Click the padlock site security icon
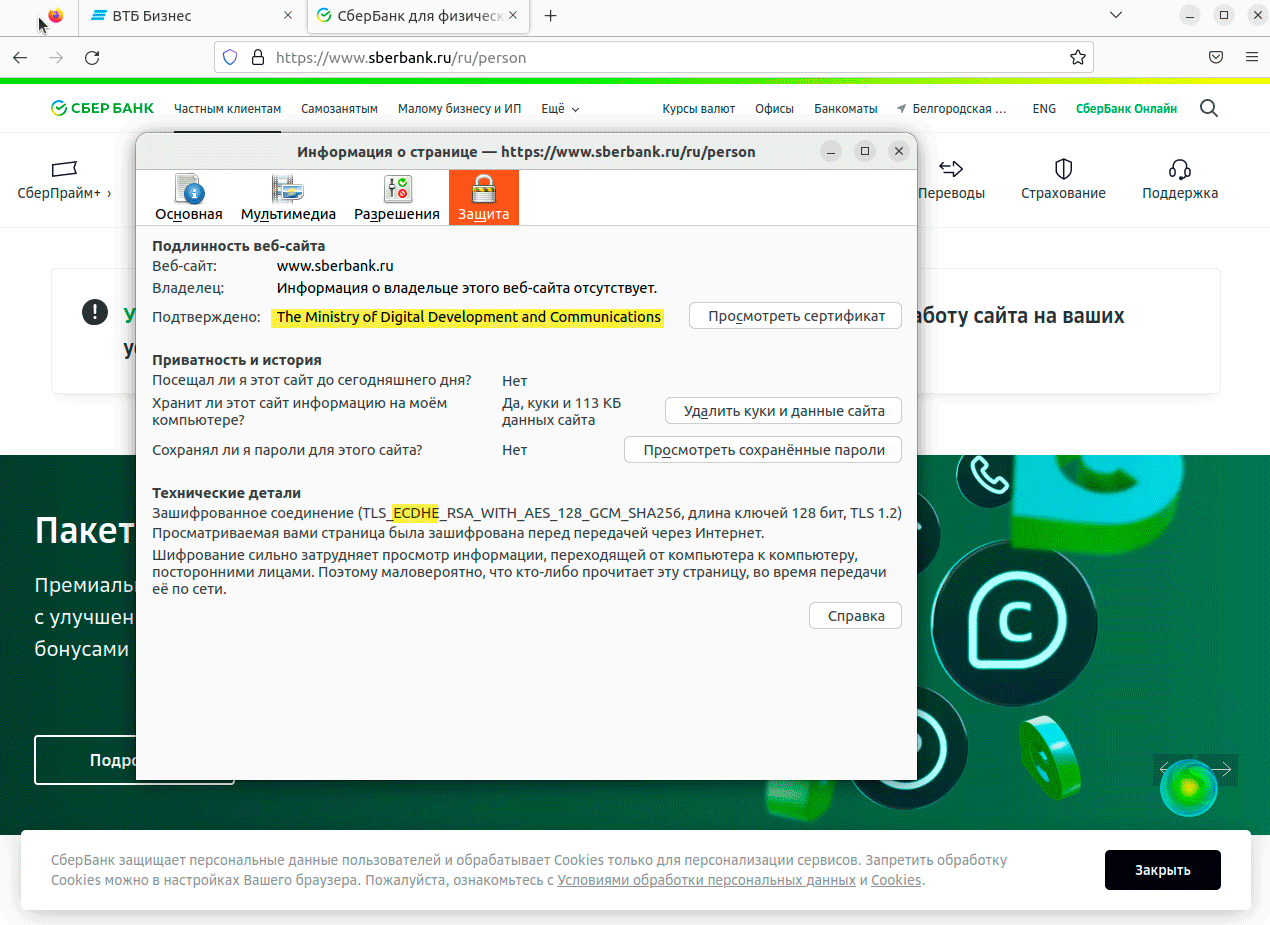Screen dimensions: 1270x925 click(x=257, y=58)
